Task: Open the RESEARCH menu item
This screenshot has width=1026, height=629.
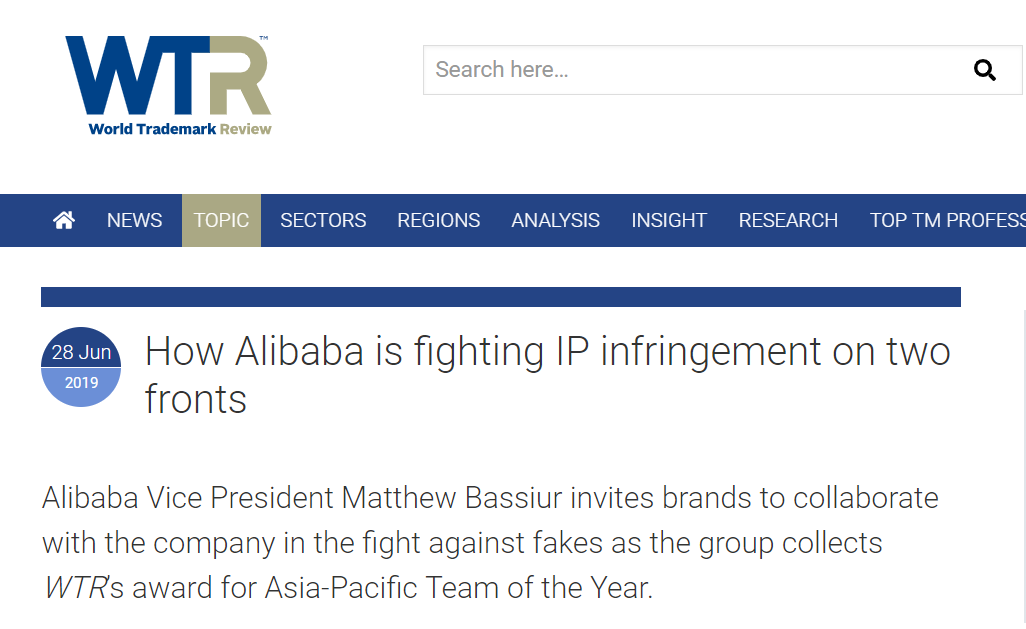Action: point(788,220)
